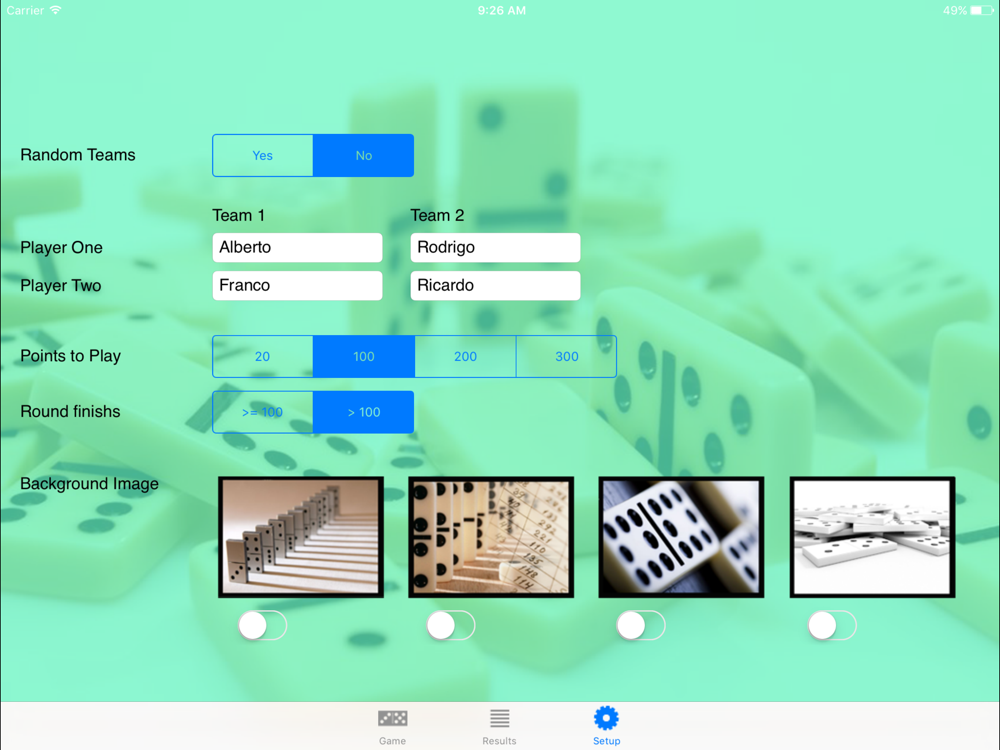Set Points to Play to 300
1000x750 pixels.
coord(566,357)
